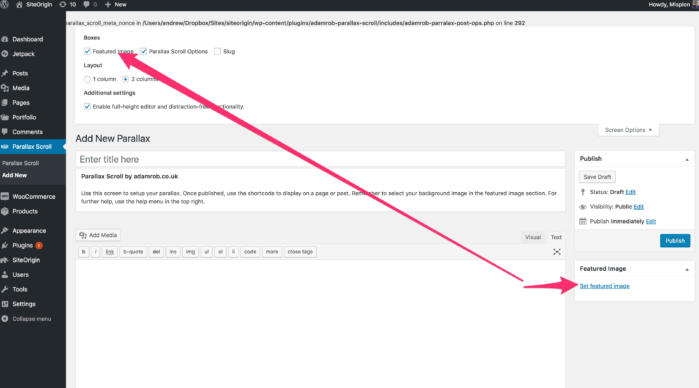The height and width of the screenshot is (388, 699).
Task: Collapse the Screen Options panel
Action: 628,130
